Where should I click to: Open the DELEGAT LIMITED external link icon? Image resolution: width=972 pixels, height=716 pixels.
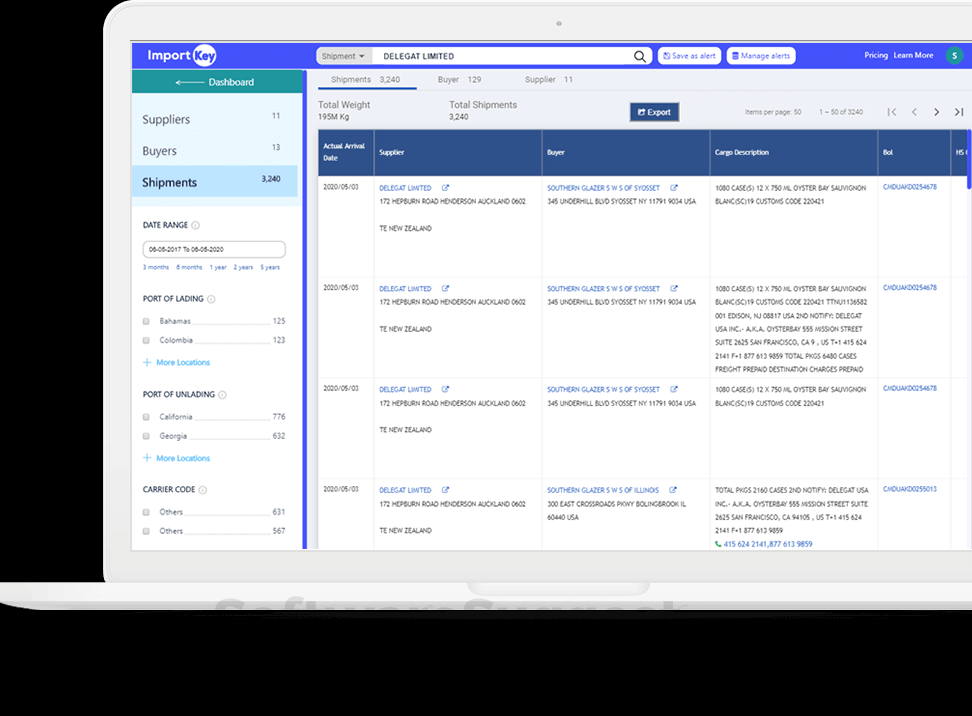(x=444, y=186)
